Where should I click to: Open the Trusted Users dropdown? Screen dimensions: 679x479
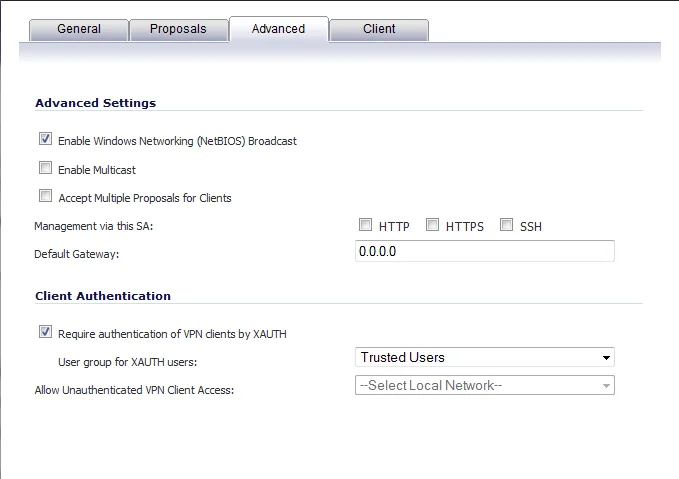(484, 357)
